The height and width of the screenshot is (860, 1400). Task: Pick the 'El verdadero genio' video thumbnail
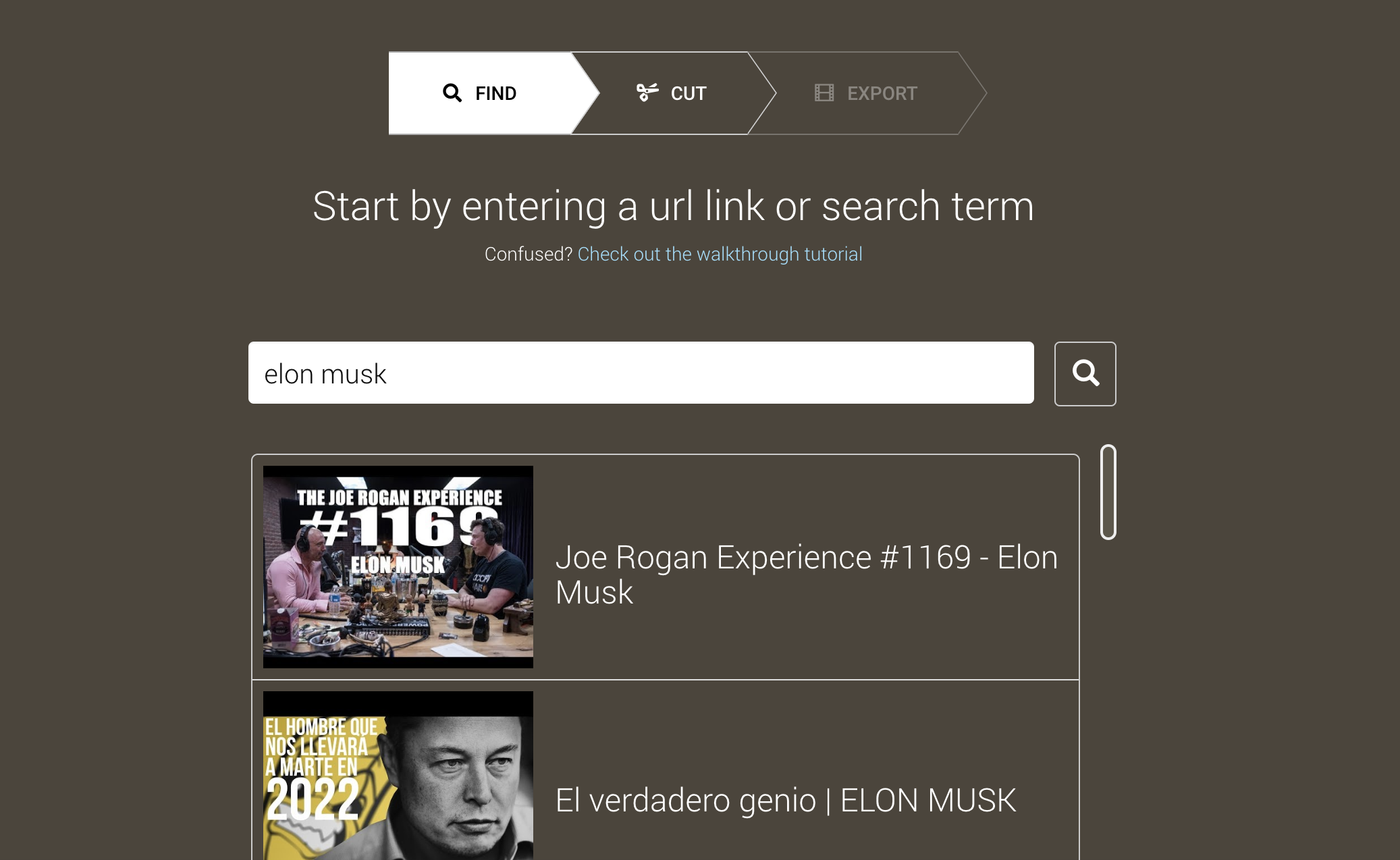(x=398, y=776)
